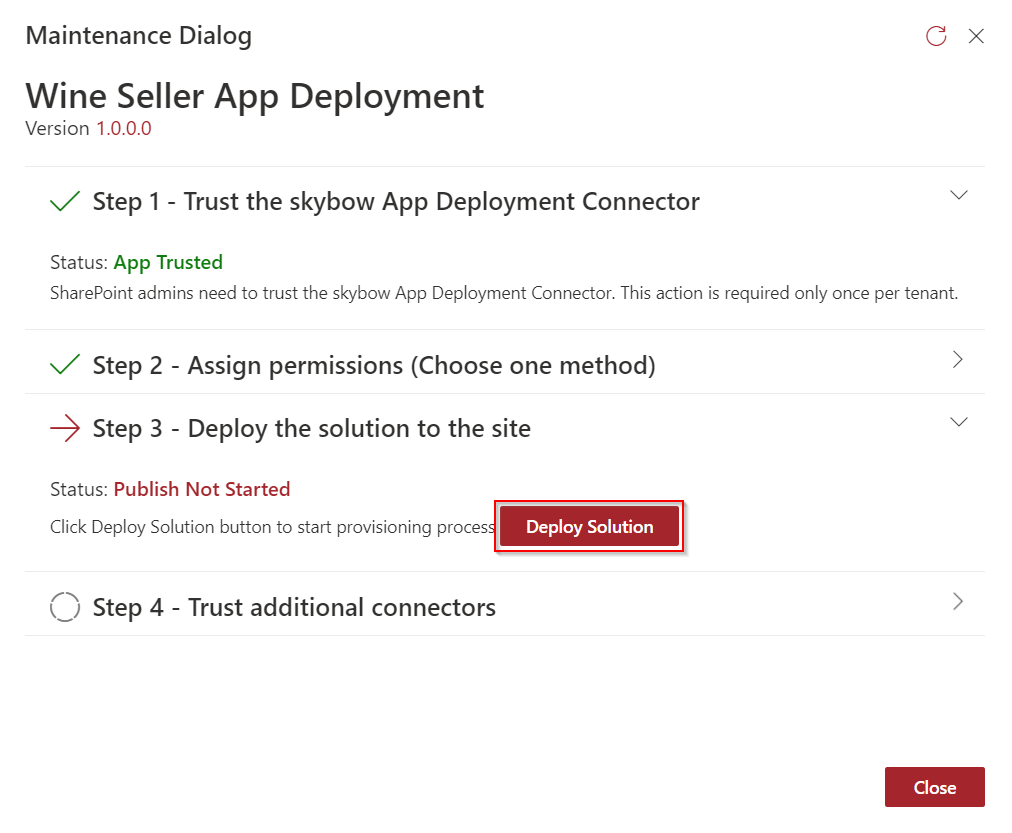This screenshot has height=833, width=1012.
Task: Click pending circle icon beside Step 4
Action: (x=65, y=607)
